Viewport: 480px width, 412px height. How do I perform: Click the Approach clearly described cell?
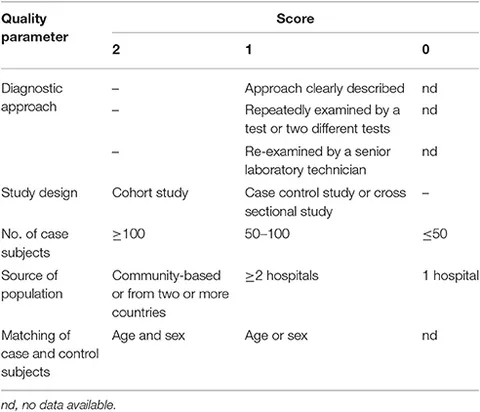click(x=325, y=88)
